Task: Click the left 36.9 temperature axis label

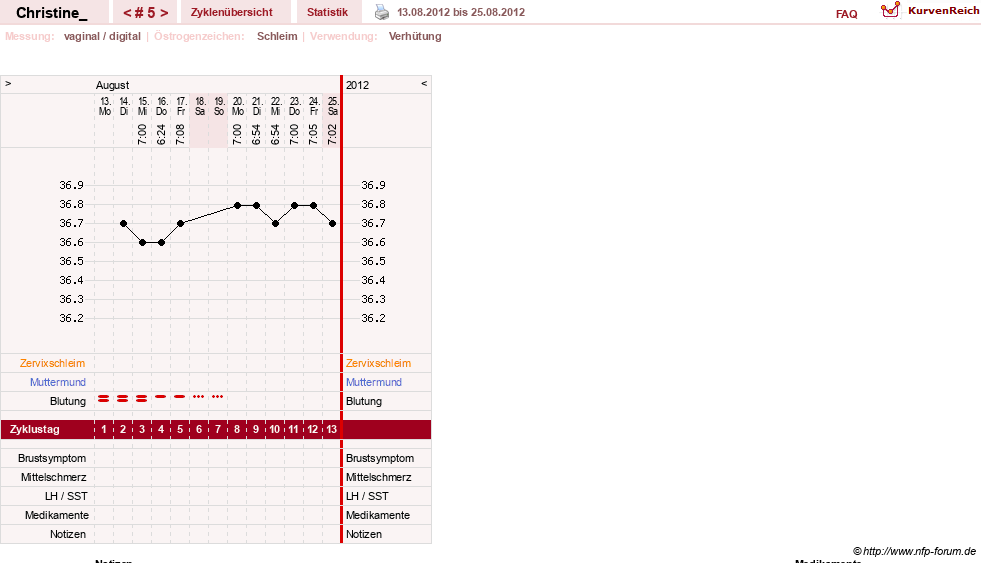Action: (x=71, y=185)
